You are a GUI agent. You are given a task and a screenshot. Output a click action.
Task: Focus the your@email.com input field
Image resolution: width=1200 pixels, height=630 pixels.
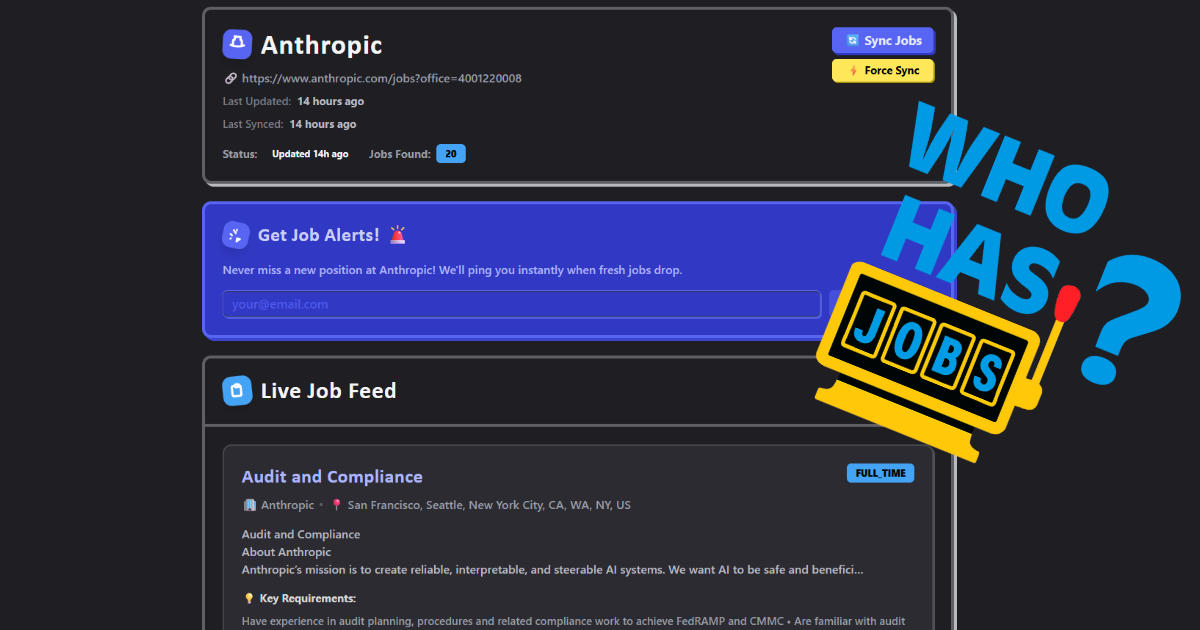coord(521,304)
